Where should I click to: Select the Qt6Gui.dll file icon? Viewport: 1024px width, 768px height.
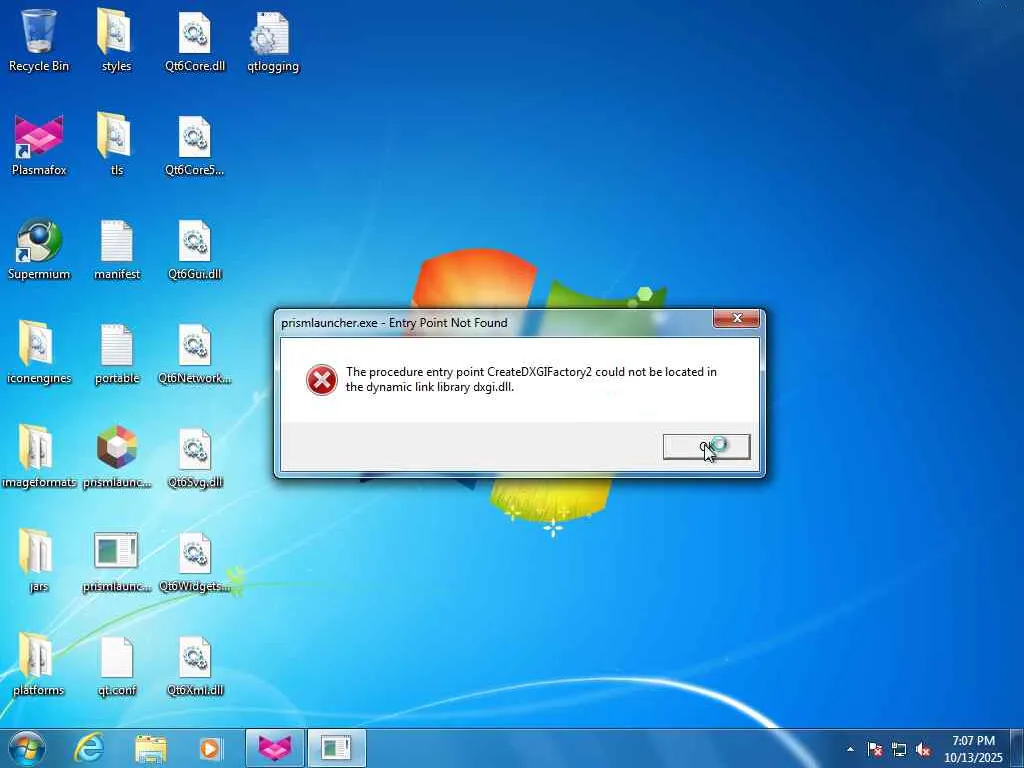pos(195,249)
